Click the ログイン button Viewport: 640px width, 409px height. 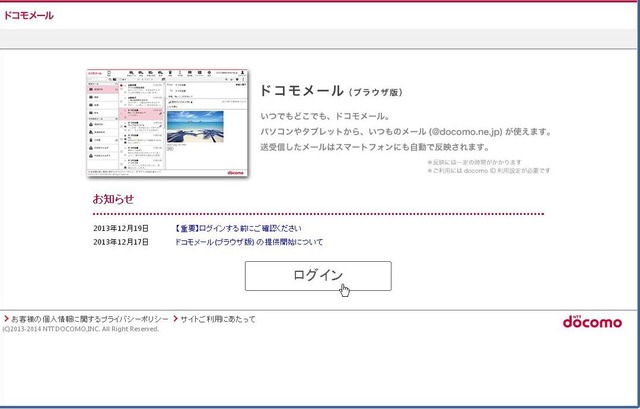(x=318, y=276)
